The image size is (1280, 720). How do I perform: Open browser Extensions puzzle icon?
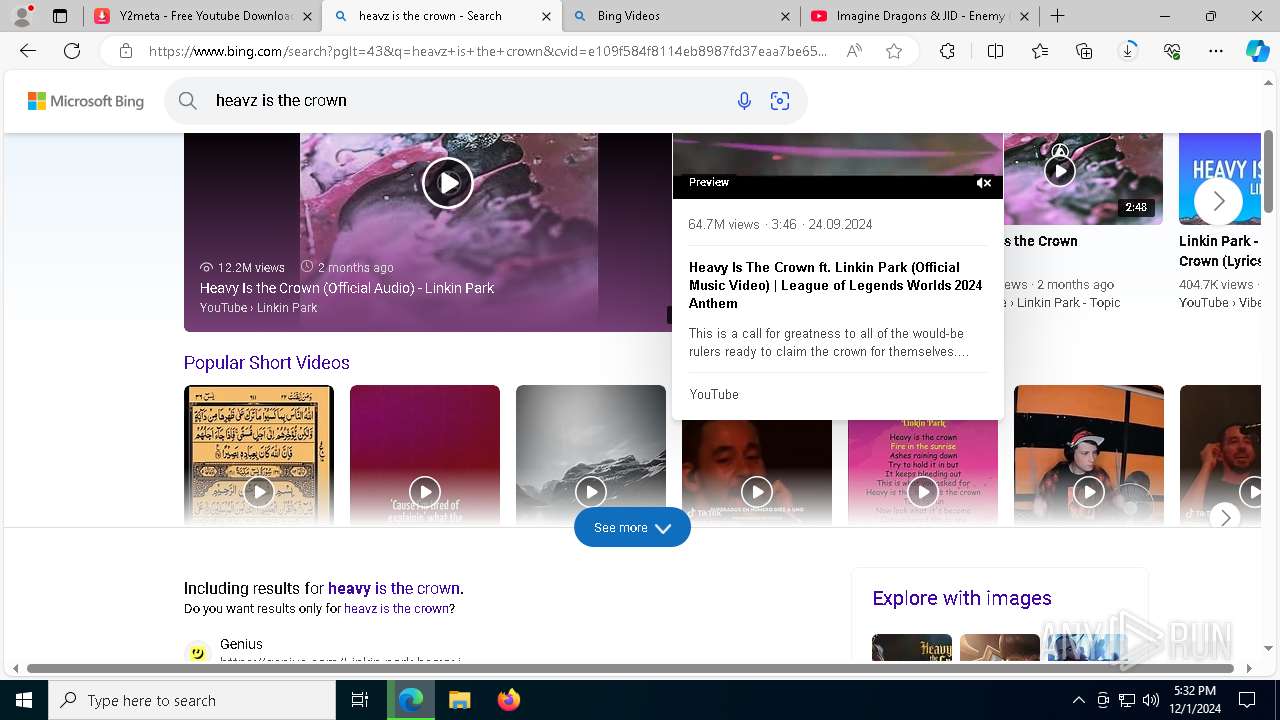click(x=947, y=51)
